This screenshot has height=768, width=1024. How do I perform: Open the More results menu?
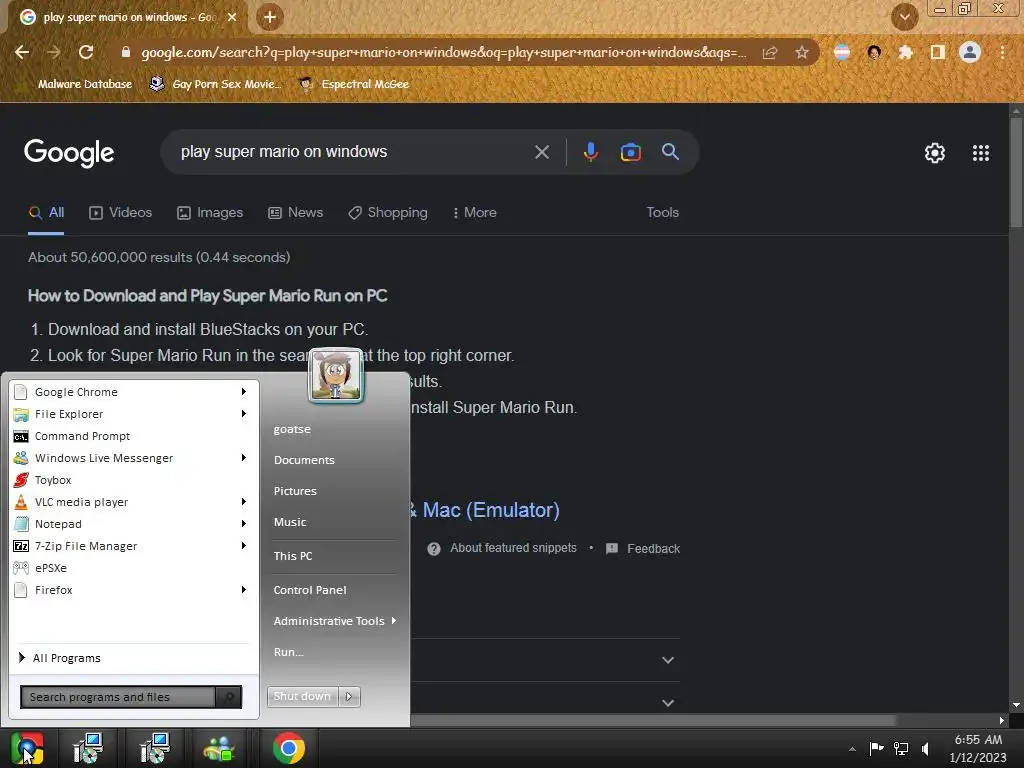click(x=475, y=212)
